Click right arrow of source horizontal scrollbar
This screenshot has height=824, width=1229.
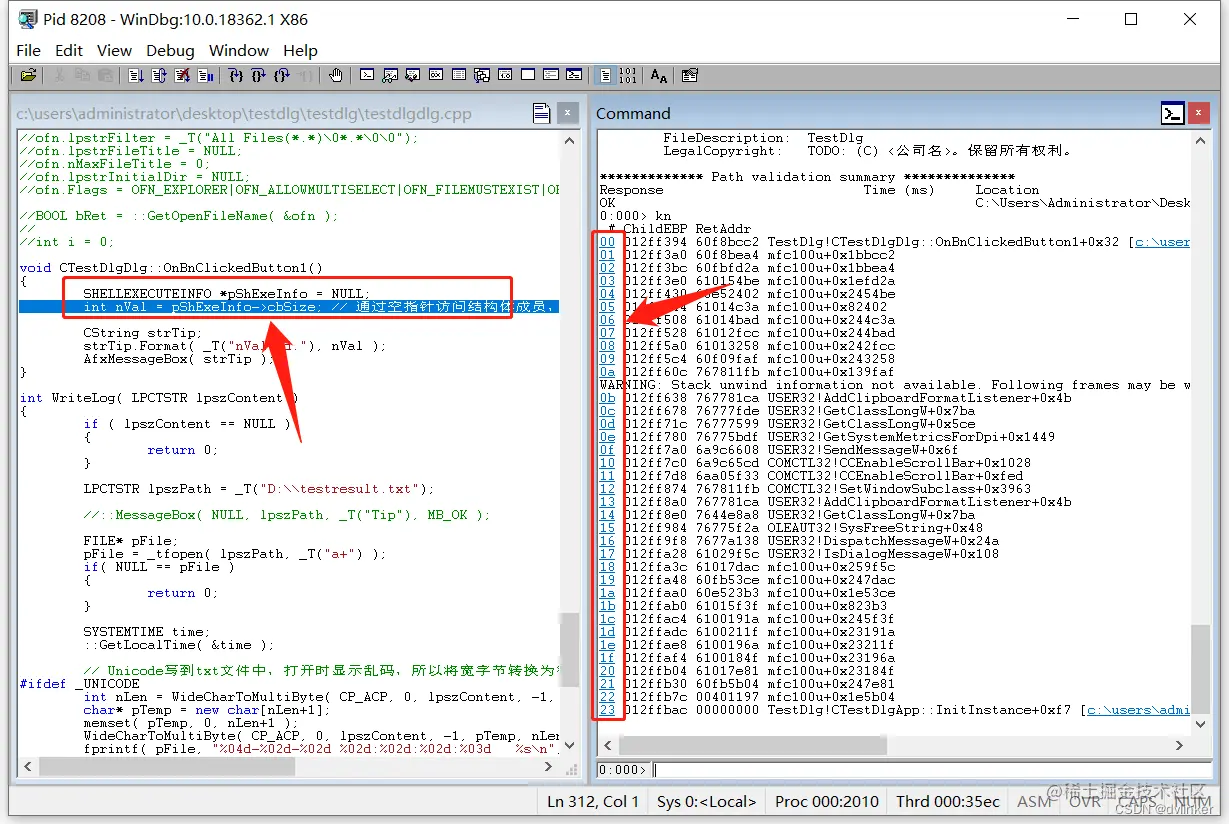(x=548, y=766)
